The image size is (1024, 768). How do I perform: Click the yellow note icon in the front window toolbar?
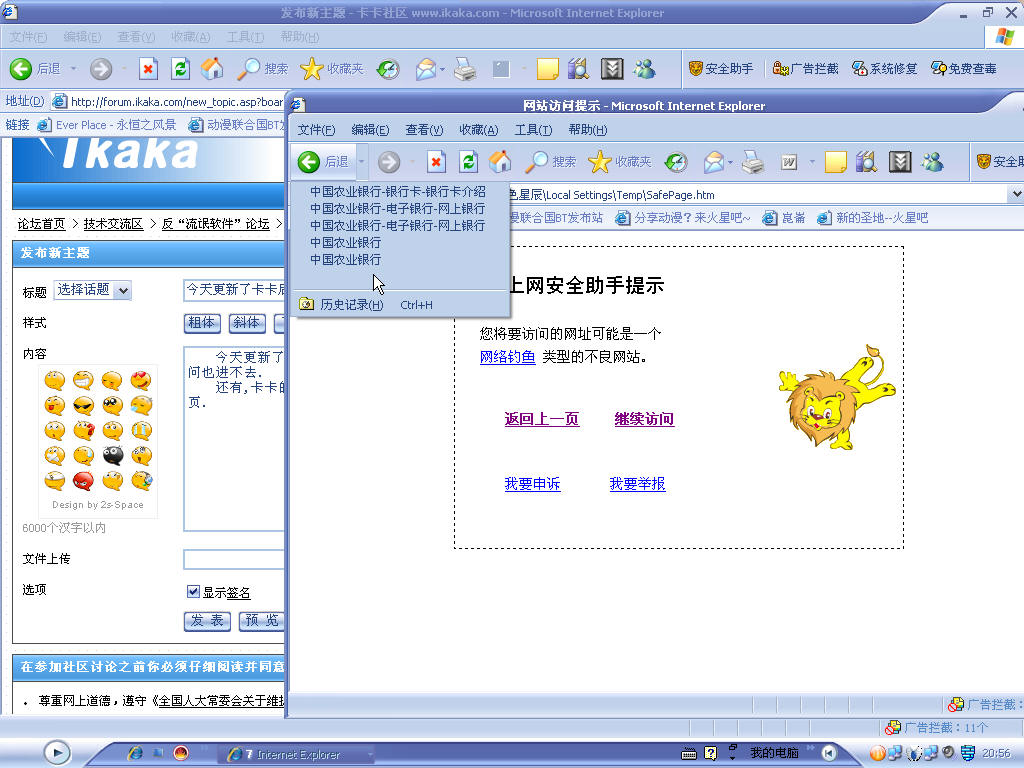click(835, 162)
